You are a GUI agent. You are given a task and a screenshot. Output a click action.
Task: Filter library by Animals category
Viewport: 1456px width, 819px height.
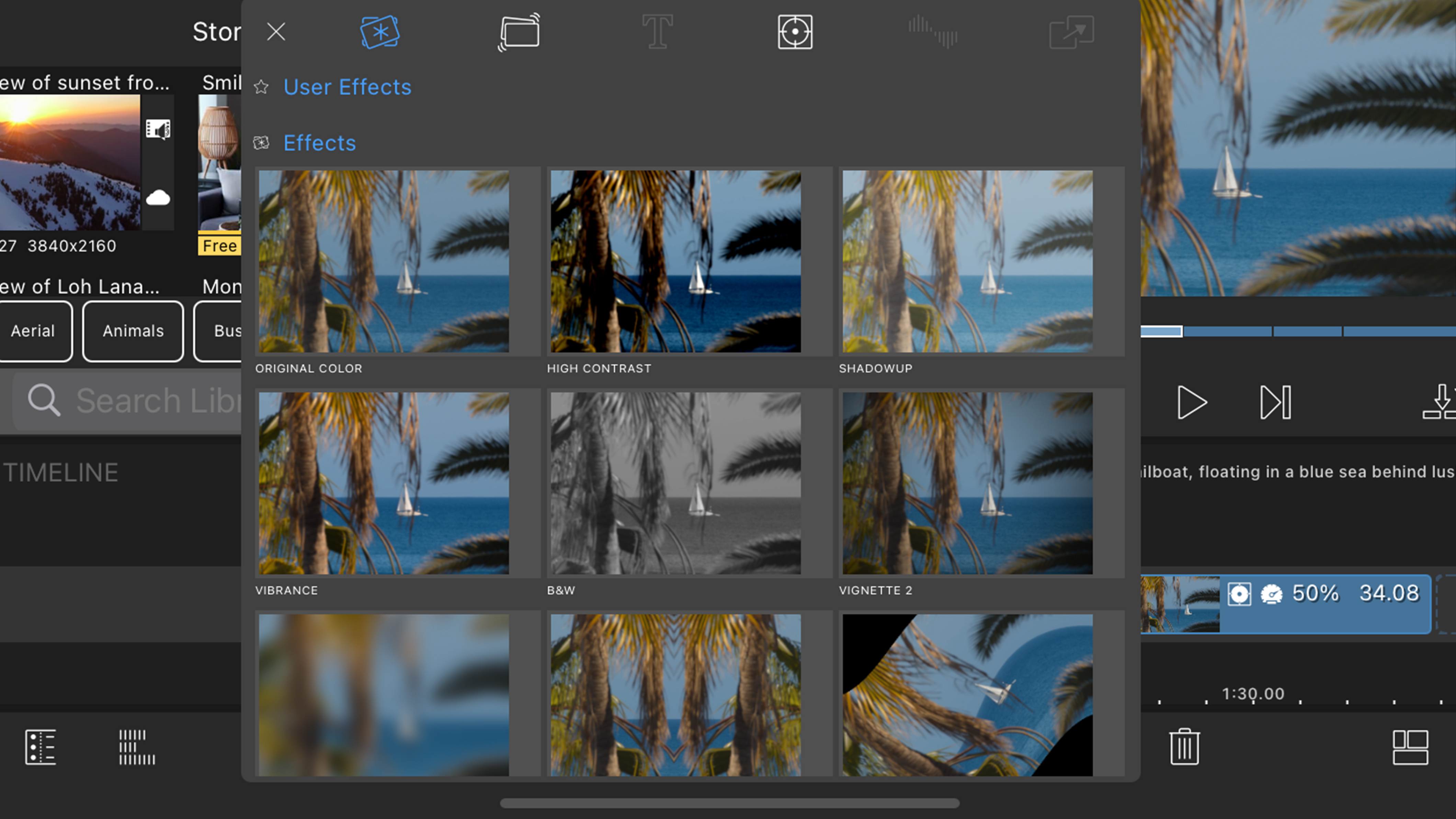click(x=133, y=331)
